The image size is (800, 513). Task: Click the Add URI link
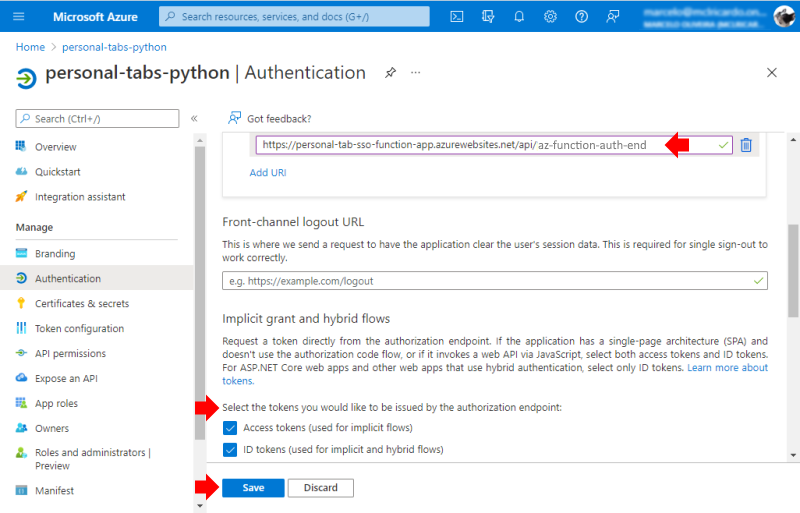click(268, 173)
